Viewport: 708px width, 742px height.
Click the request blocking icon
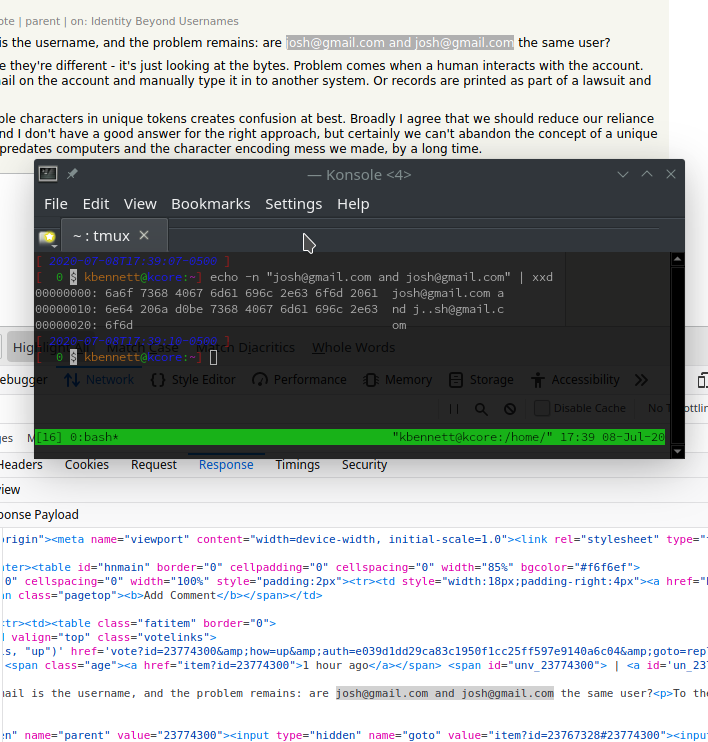point(510,409)
